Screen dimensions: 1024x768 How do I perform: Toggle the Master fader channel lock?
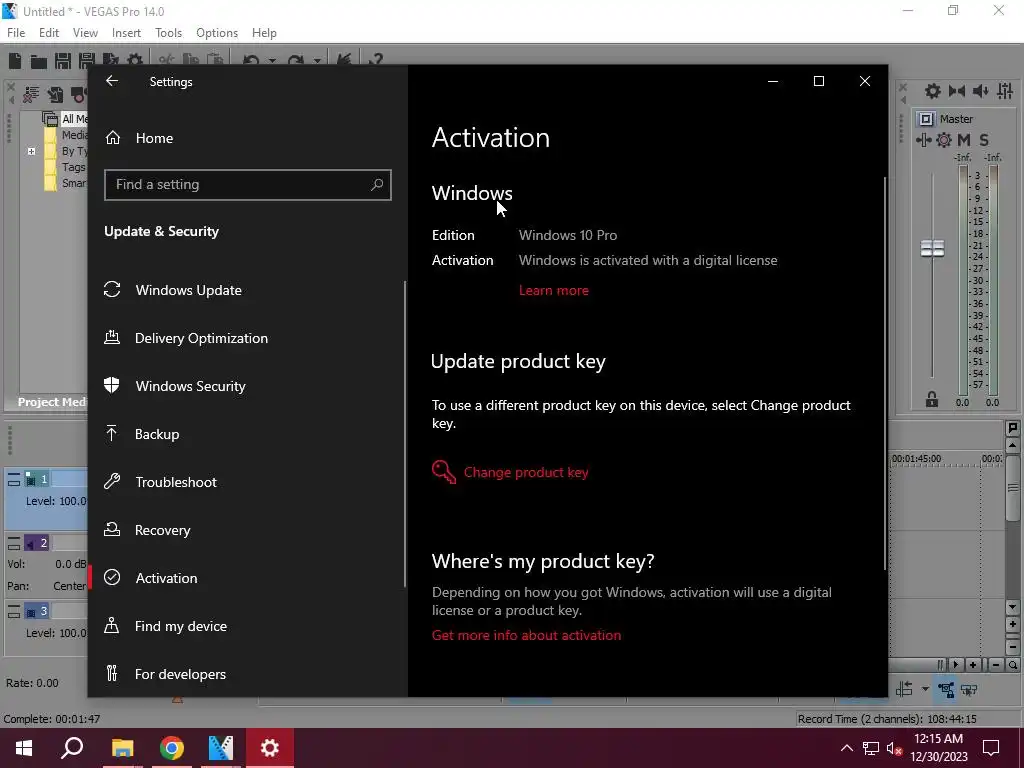(932, 399)
